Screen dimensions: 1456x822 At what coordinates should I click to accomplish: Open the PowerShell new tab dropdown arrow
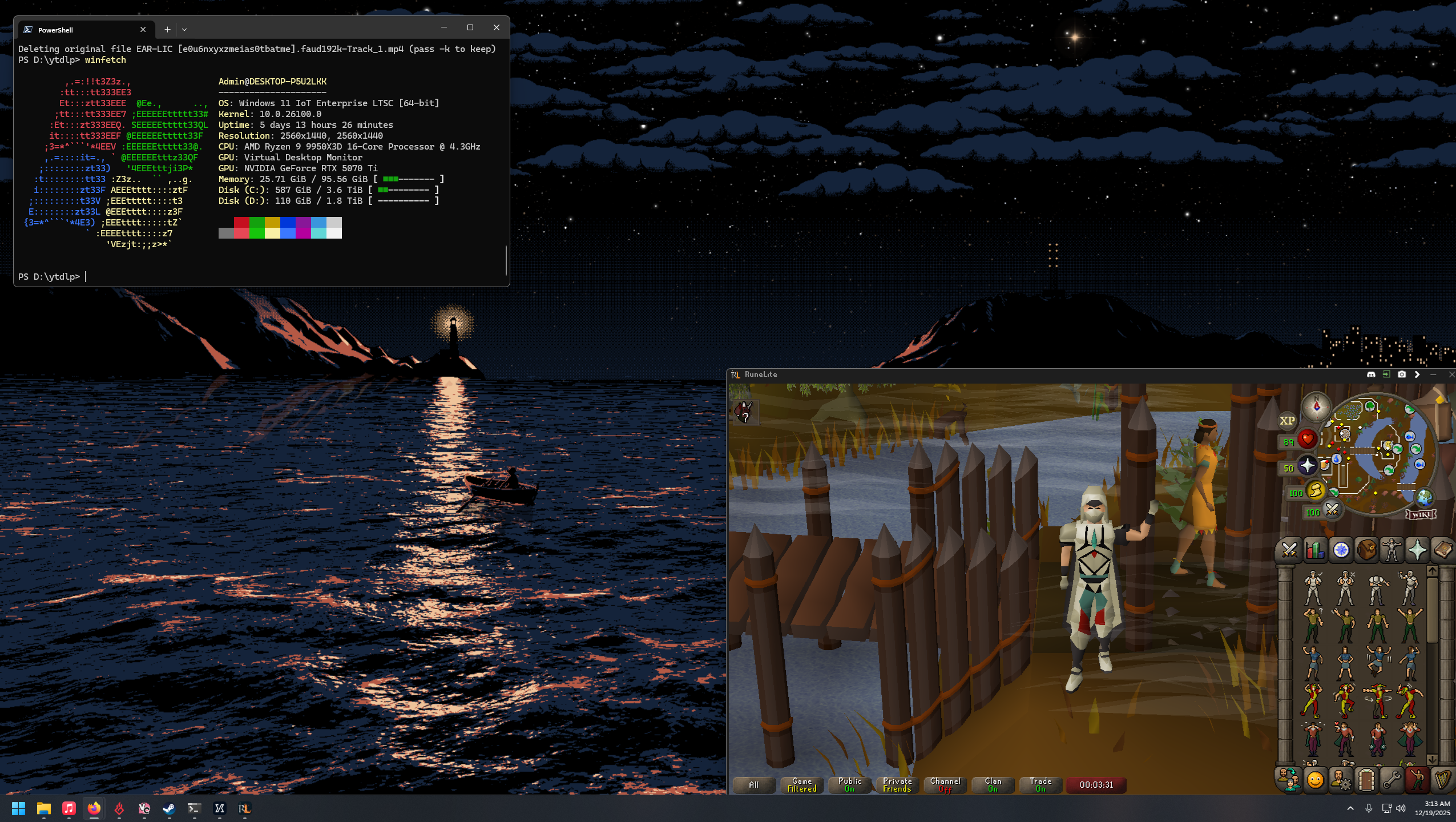point(184,29)
